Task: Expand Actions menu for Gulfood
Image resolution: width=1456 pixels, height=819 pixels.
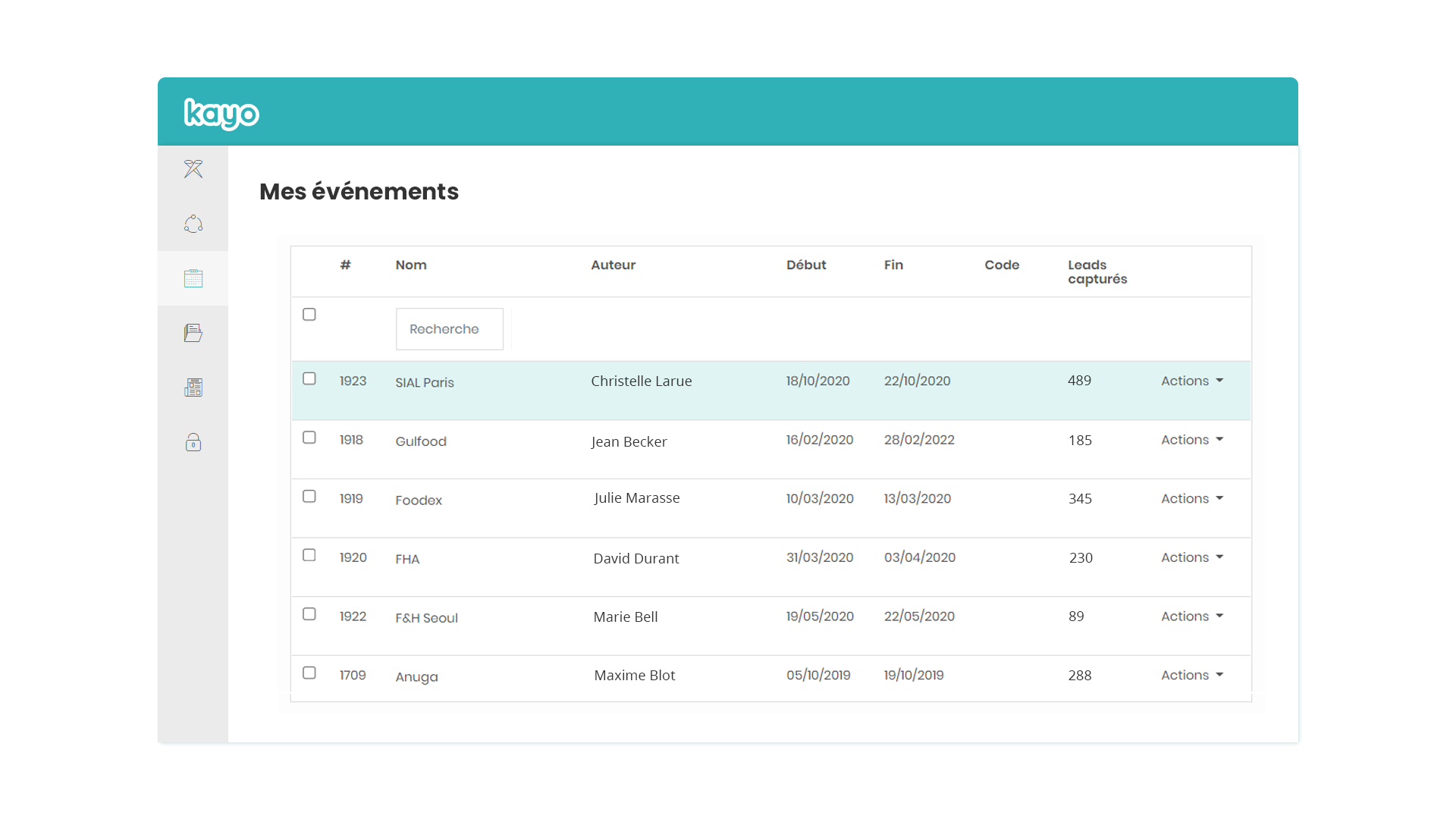Action: coord(1192,440)
